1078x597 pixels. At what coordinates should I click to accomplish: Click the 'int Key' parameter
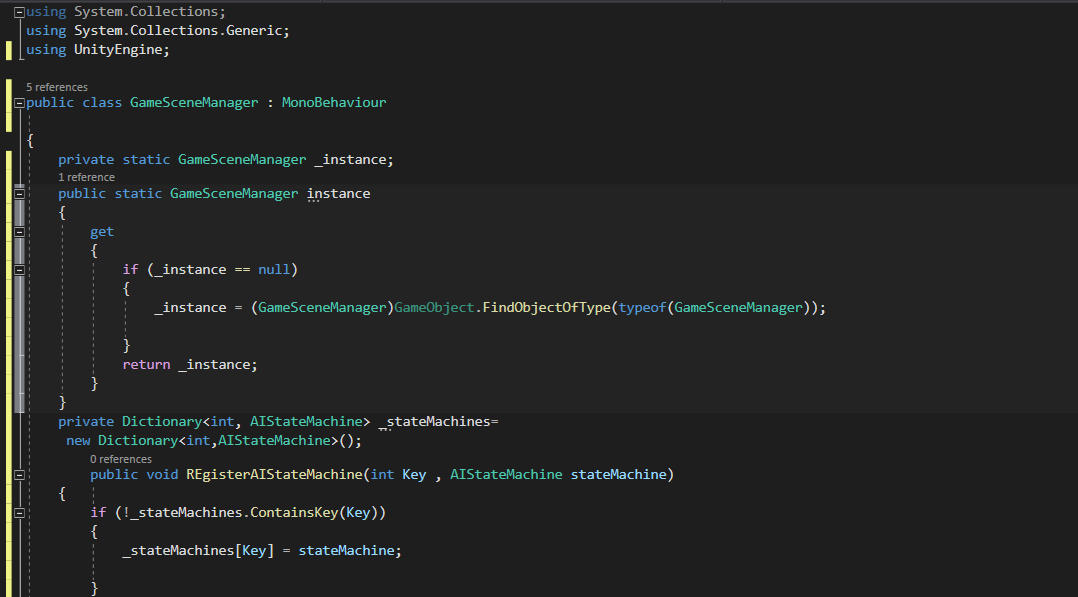point(398,475)
